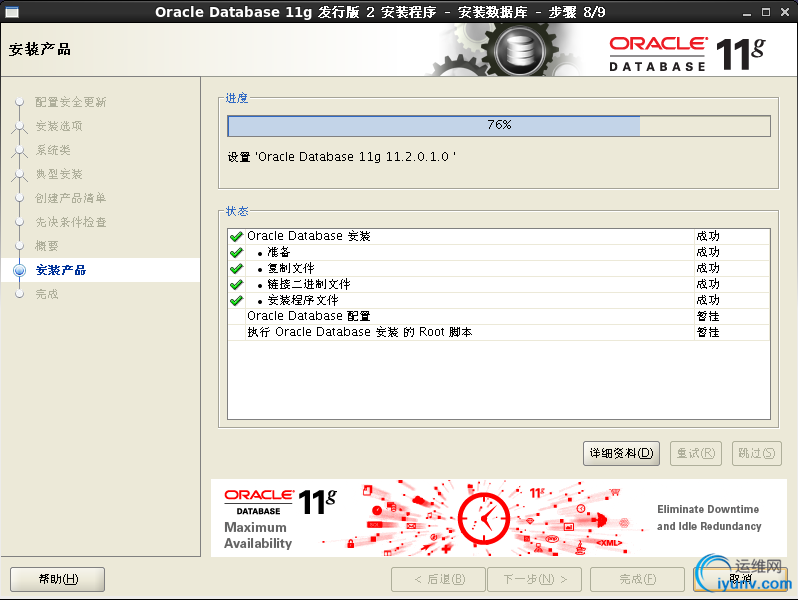Click the greyed 跳过(S) skip button
798x600 pixels.
pos(756,453)
